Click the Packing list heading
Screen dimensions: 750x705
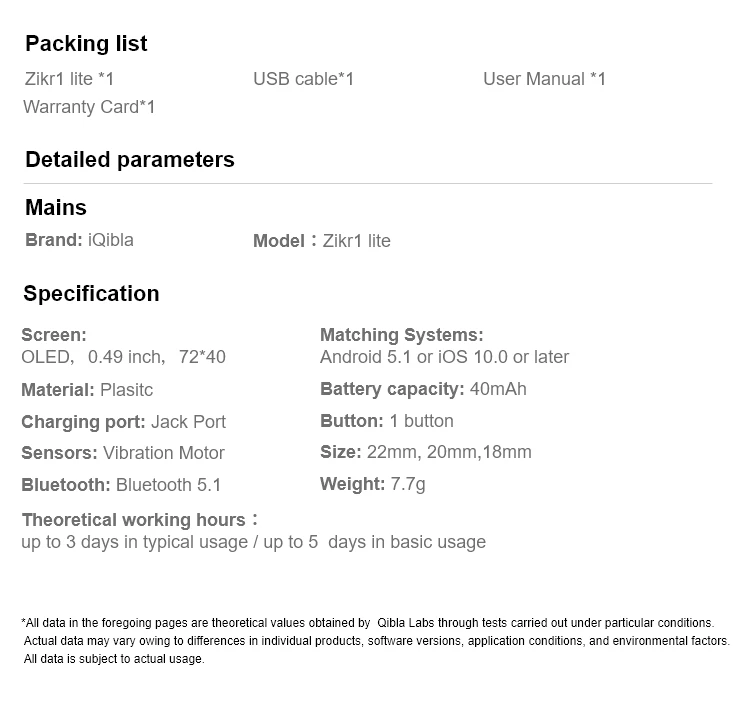pos(86,44)
